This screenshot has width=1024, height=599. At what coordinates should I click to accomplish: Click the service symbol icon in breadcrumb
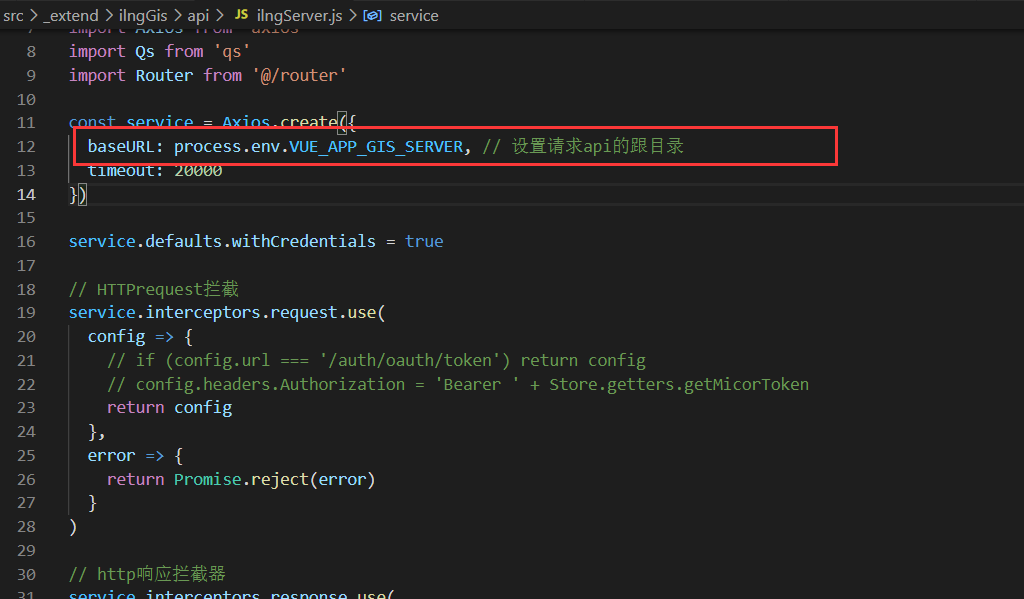(x=372, y=16)
